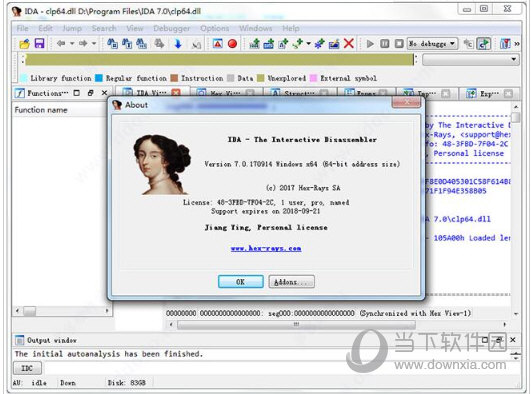Image resolution: width=531 pixels, height=394 pixels.
Task: Expand the dropdown beside green star icon
Action: click(x=308, y=44)
